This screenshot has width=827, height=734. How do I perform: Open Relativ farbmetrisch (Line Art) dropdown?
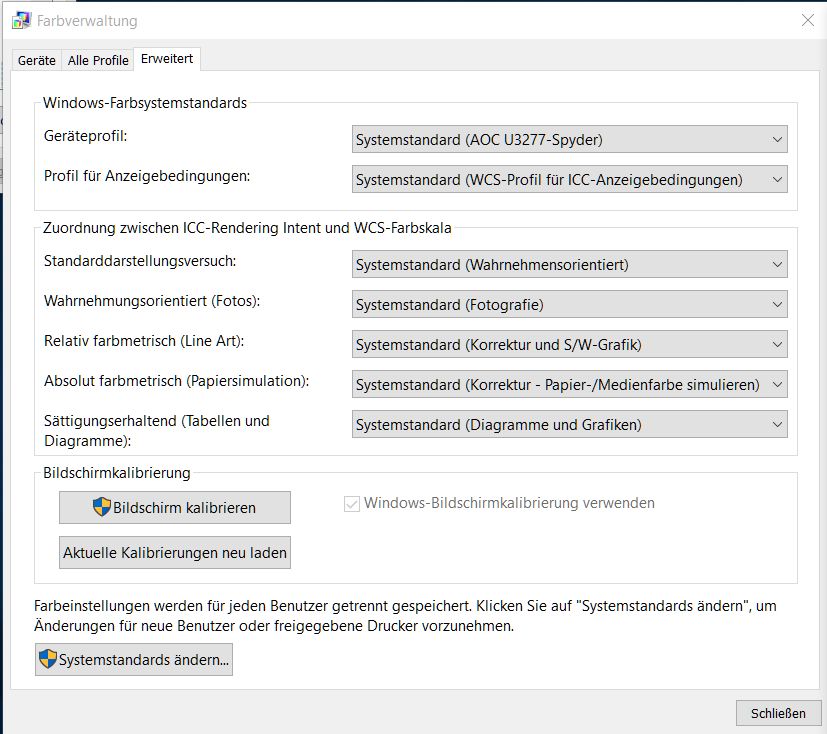(x=569, y=345)
